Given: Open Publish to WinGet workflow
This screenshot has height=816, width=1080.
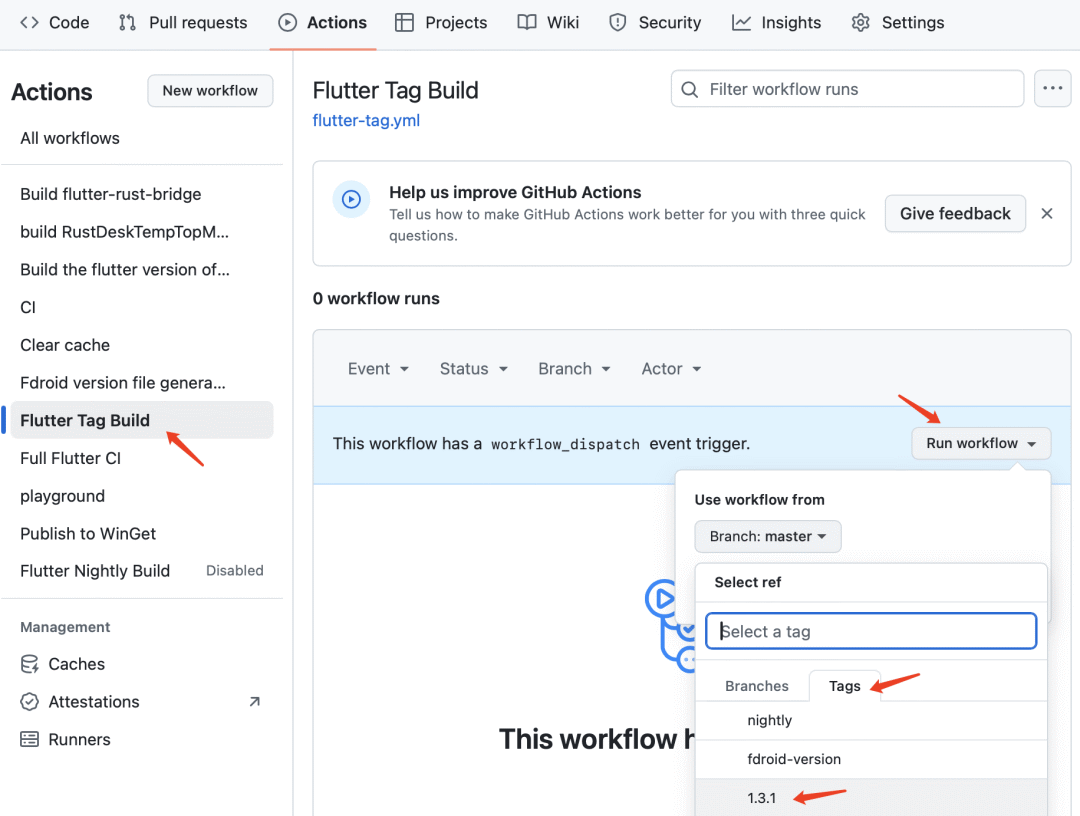Looking at the screenshot, I should pos(142,534).
